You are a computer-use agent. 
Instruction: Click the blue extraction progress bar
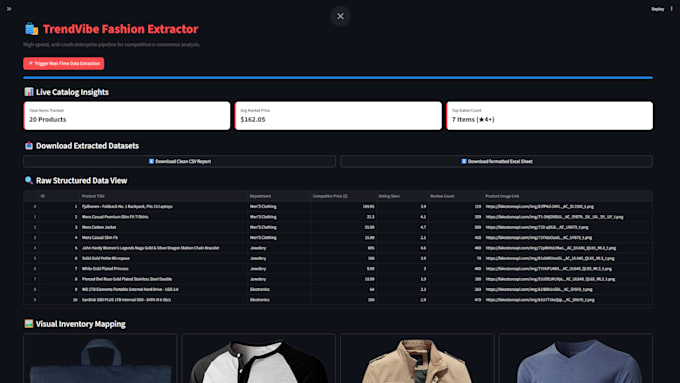click(x=338, y=78)
